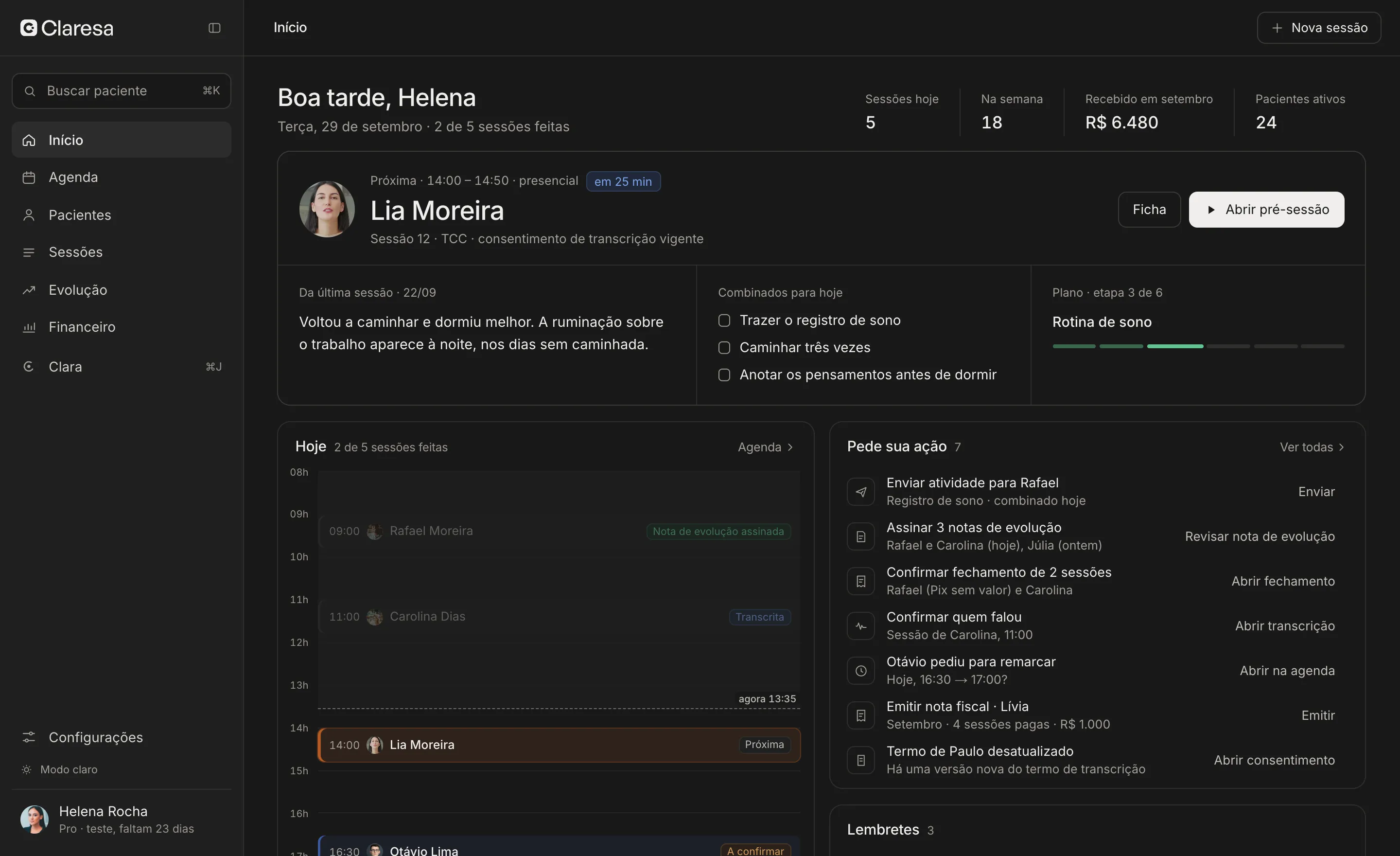Click the receipt icon beside Emitir nota fiscal
This screenshot has width=1400, height=856.
coord(861,715)
